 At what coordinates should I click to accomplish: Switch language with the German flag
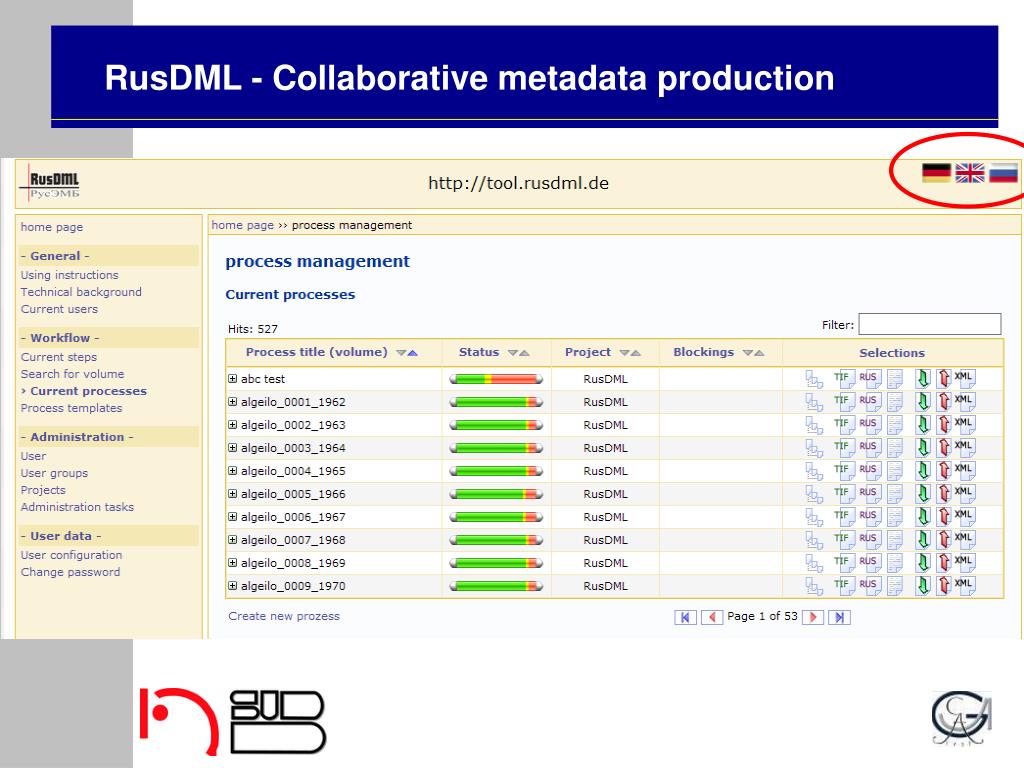[936, 173]
